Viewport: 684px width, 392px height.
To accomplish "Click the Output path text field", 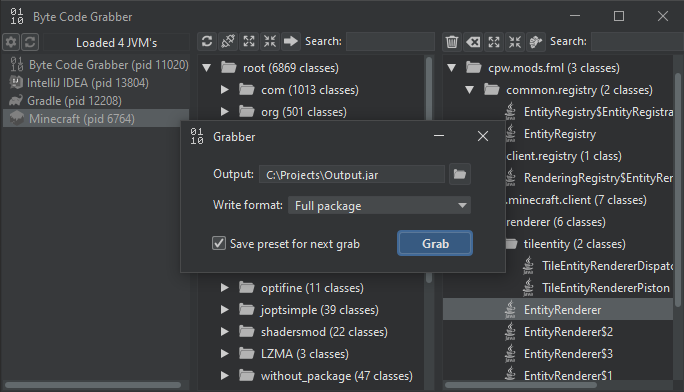I will click(352, 174).
